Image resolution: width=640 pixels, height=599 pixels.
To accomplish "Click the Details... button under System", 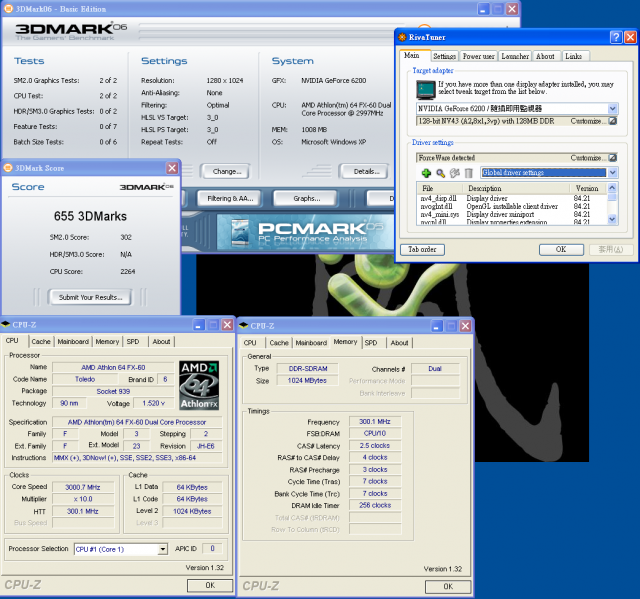I will tap(366, 171).
